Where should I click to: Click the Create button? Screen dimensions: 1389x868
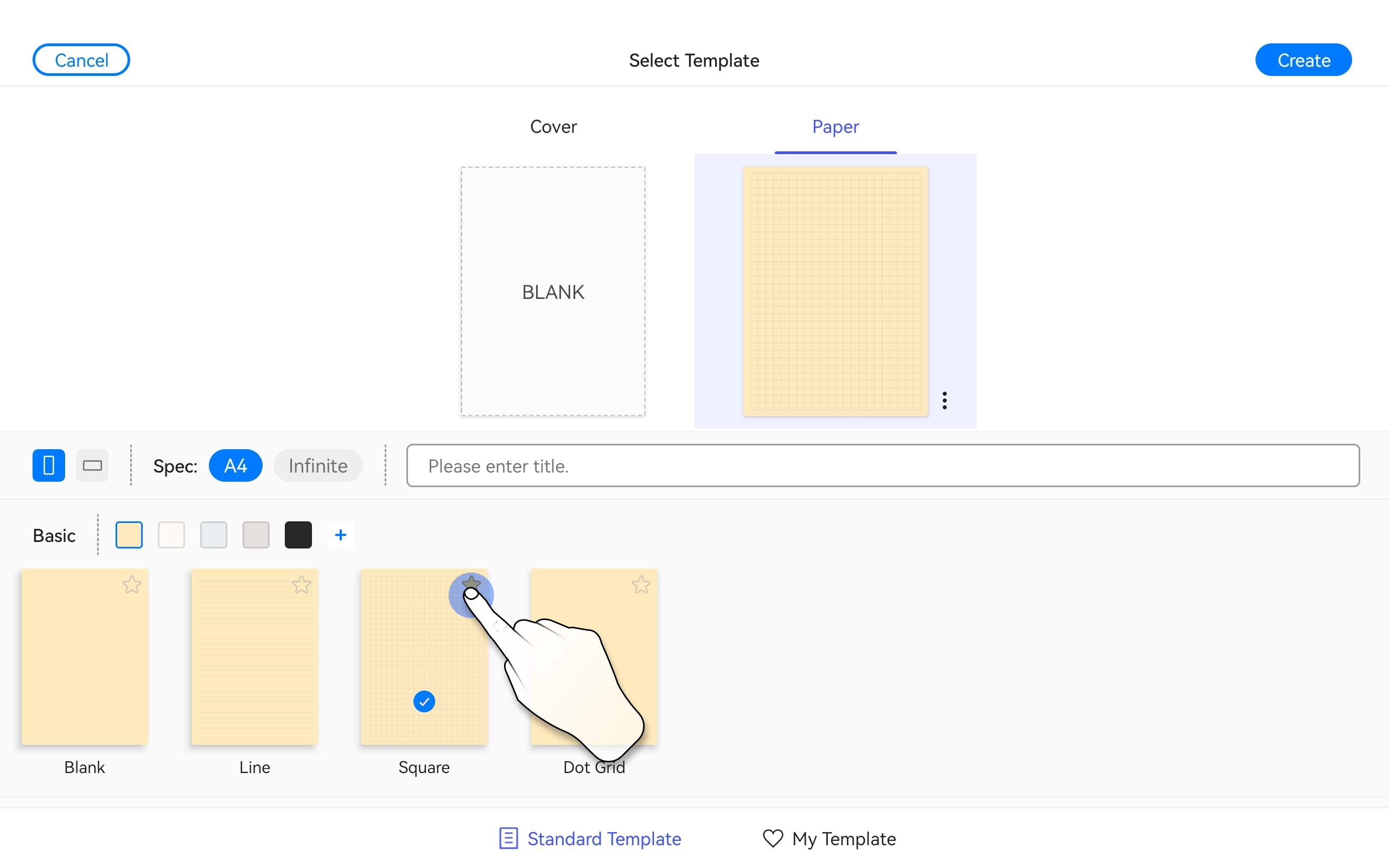pyautogui.click(x=1303, y=60)
